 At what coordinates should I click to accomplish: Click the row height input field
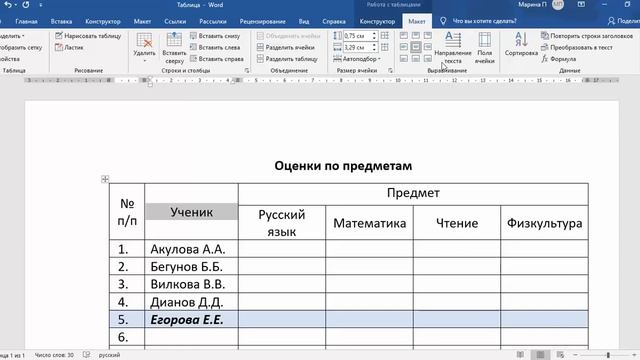tap(357, 36)
